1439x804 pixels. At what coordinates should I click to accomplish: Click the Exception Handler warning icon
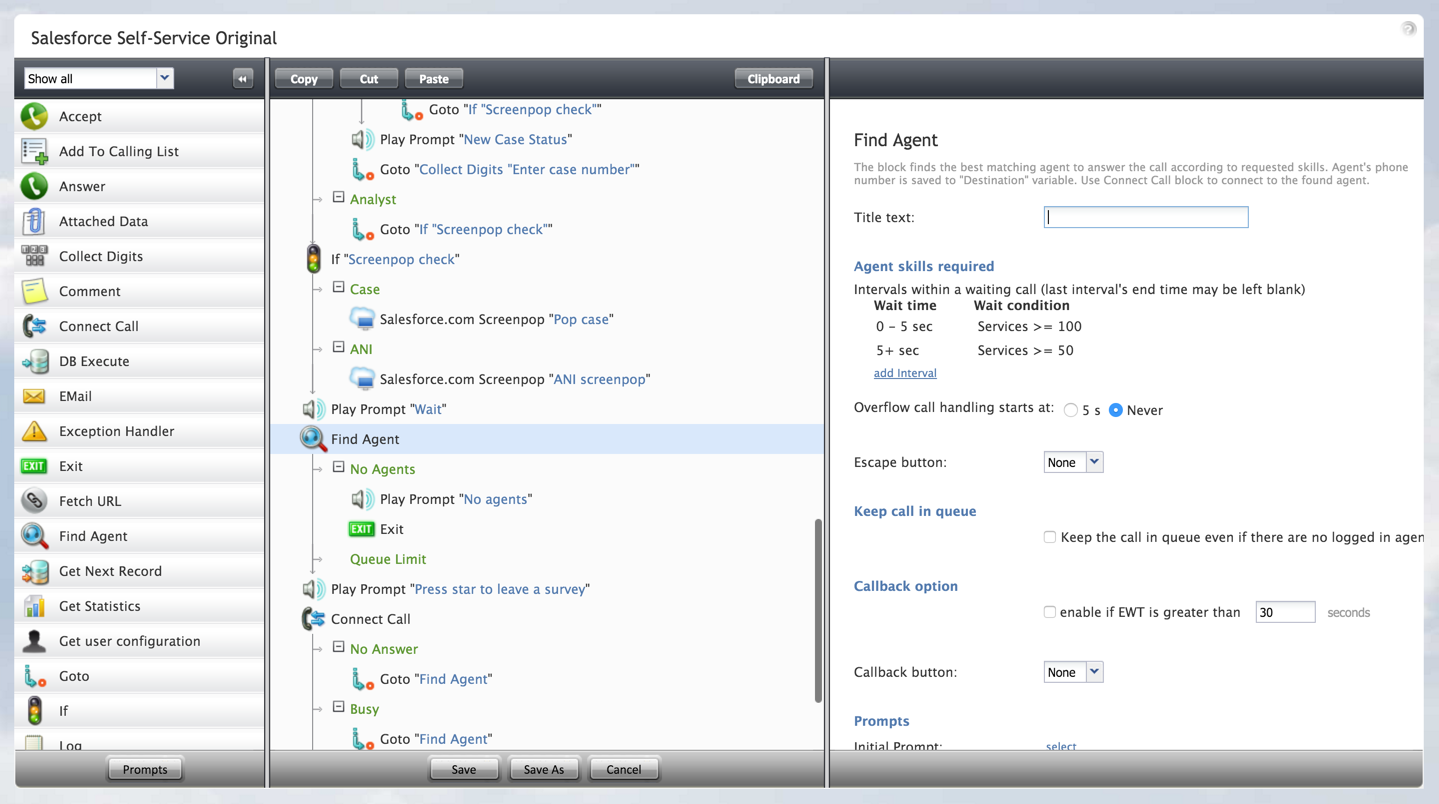[x=34, y=431]
